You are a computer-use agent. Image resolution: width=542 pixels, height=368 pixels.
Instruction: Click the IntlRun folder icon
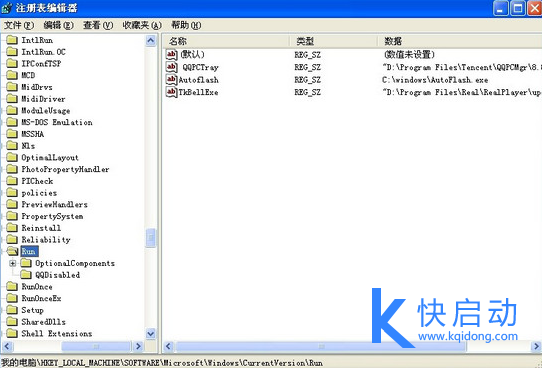[12, 40]
